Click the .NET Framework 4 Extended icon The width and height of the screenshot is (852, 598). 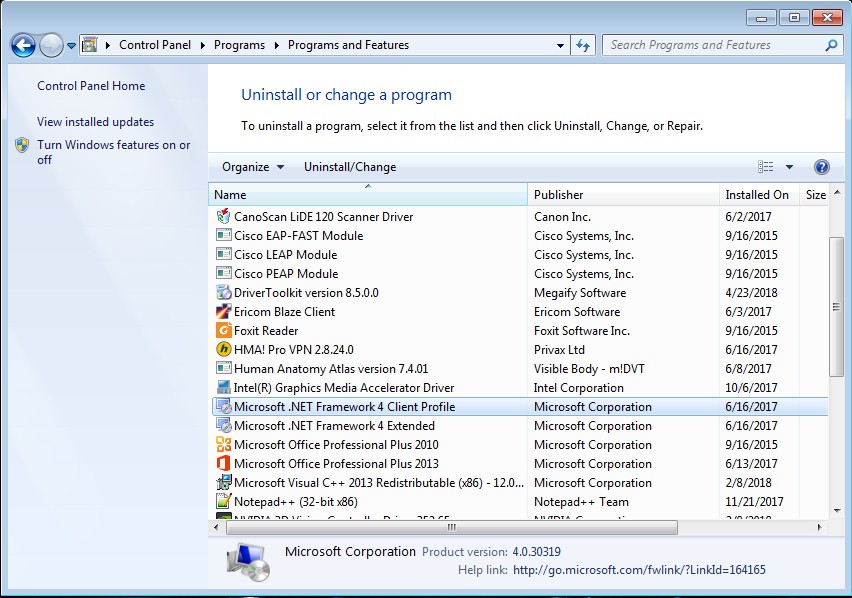pos(223,425)
